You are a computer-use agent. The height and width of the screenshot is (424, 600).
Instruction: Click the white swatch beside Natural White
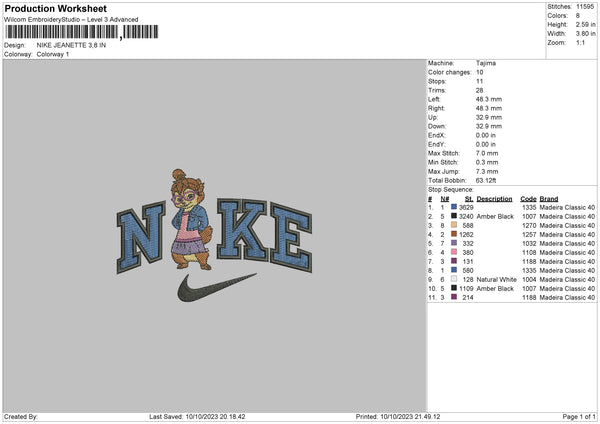pyautogui.click(x=454, y=279)
